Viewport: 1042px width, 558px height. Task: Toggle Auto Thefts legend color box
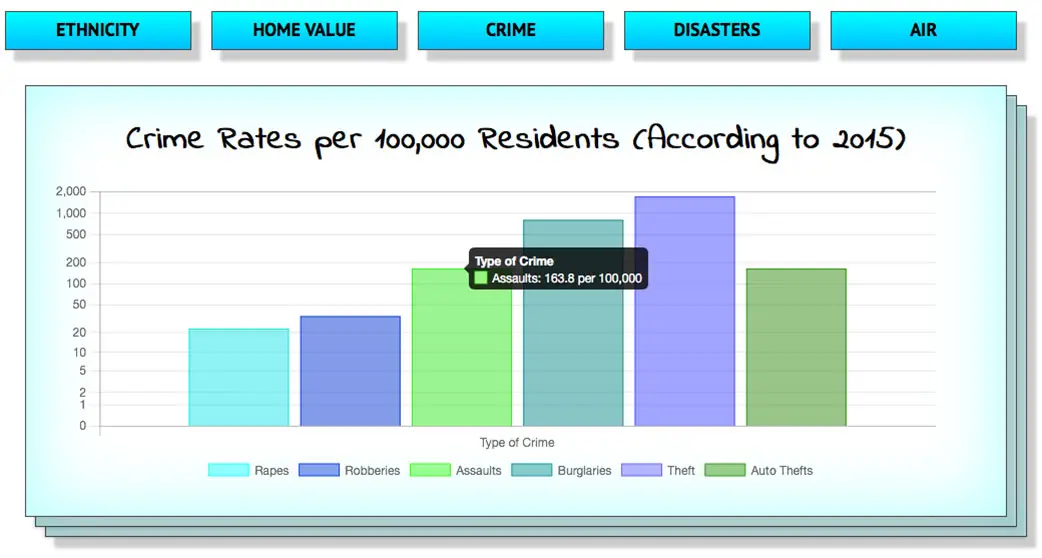tap(725, 470)
